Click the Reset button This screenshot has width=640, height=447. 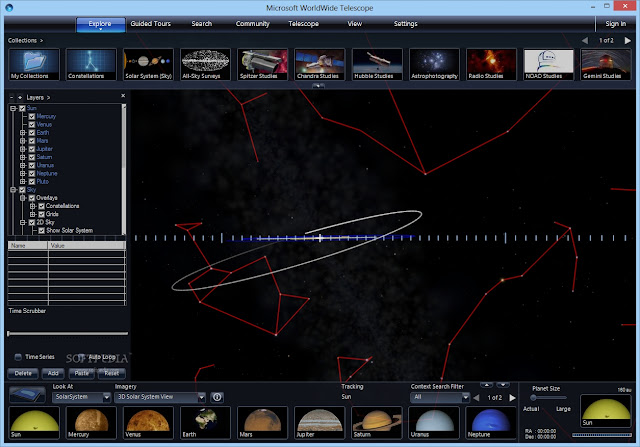tap(111, 373)
